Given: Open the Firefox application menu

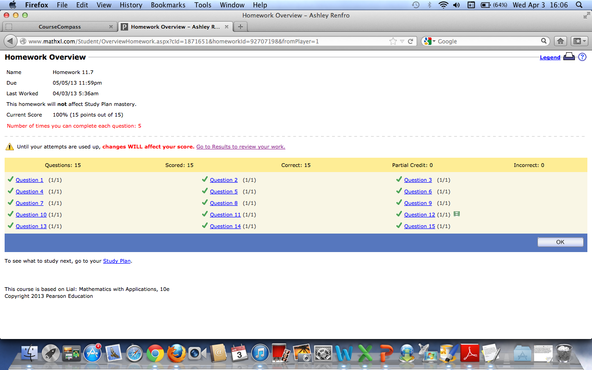Looking at the screenshot, I should (x=37, y=5).
